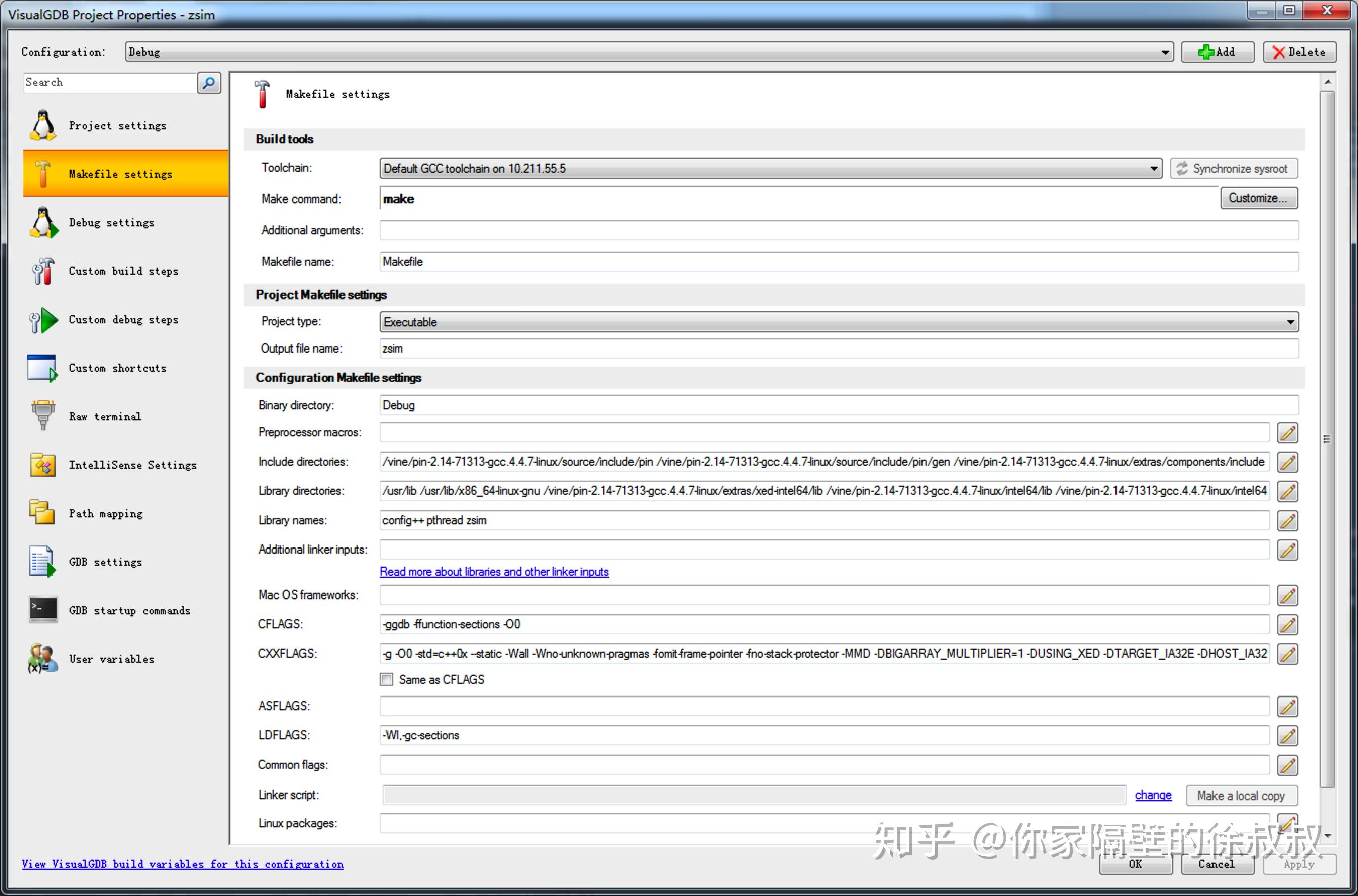
Task: Click the vertical scrollbar down arrow
Action: coord(1328,835)
